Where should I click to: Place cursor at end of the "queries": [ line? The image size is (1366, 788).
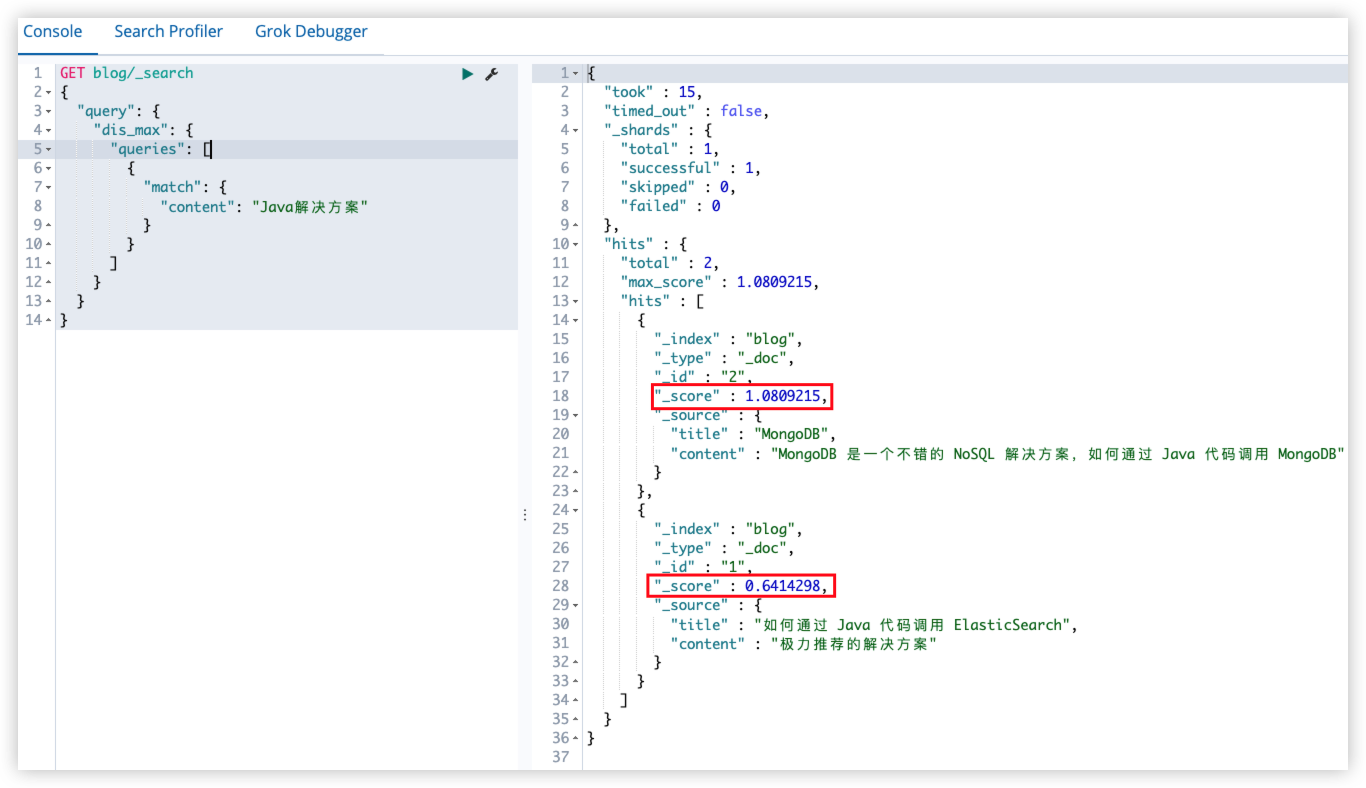click(213, 149)
